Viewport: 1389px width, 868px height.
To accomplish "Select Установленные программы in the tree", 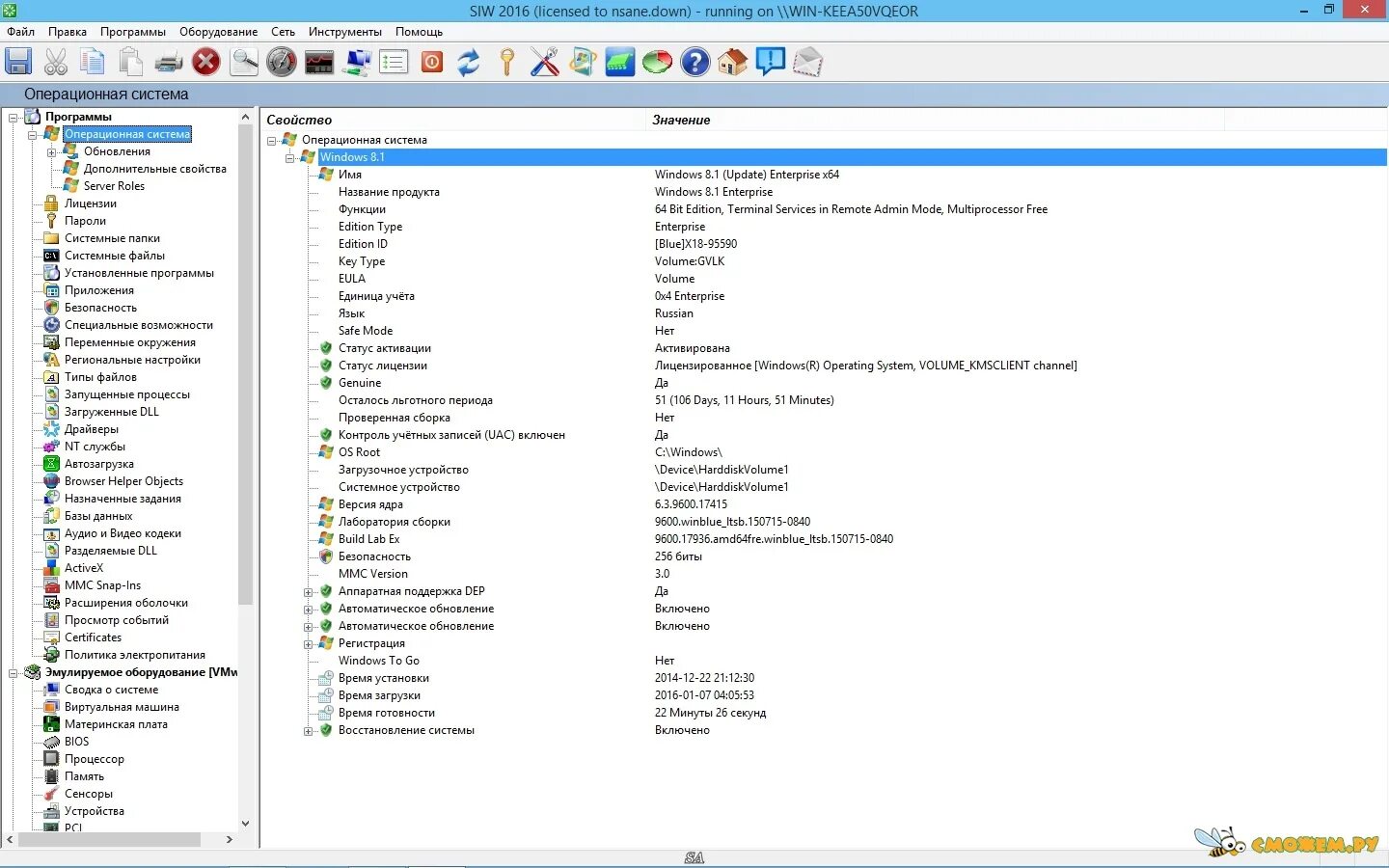I will pyautogui.click(x=139, y=273).
